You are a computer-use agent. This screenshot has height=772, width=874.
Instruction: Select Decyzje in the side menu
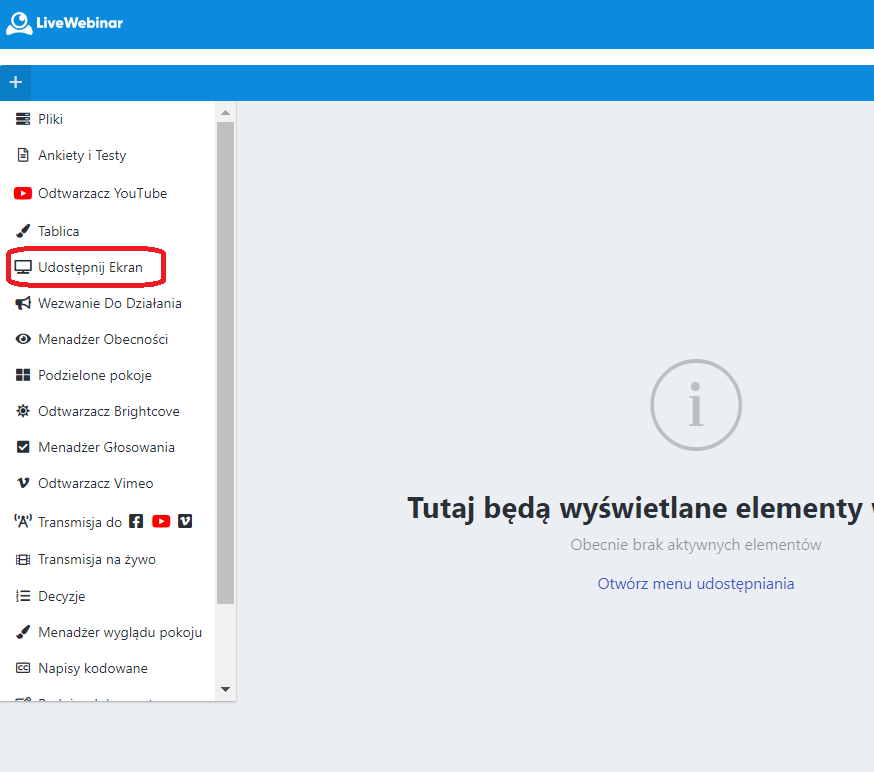coord(61,596)
